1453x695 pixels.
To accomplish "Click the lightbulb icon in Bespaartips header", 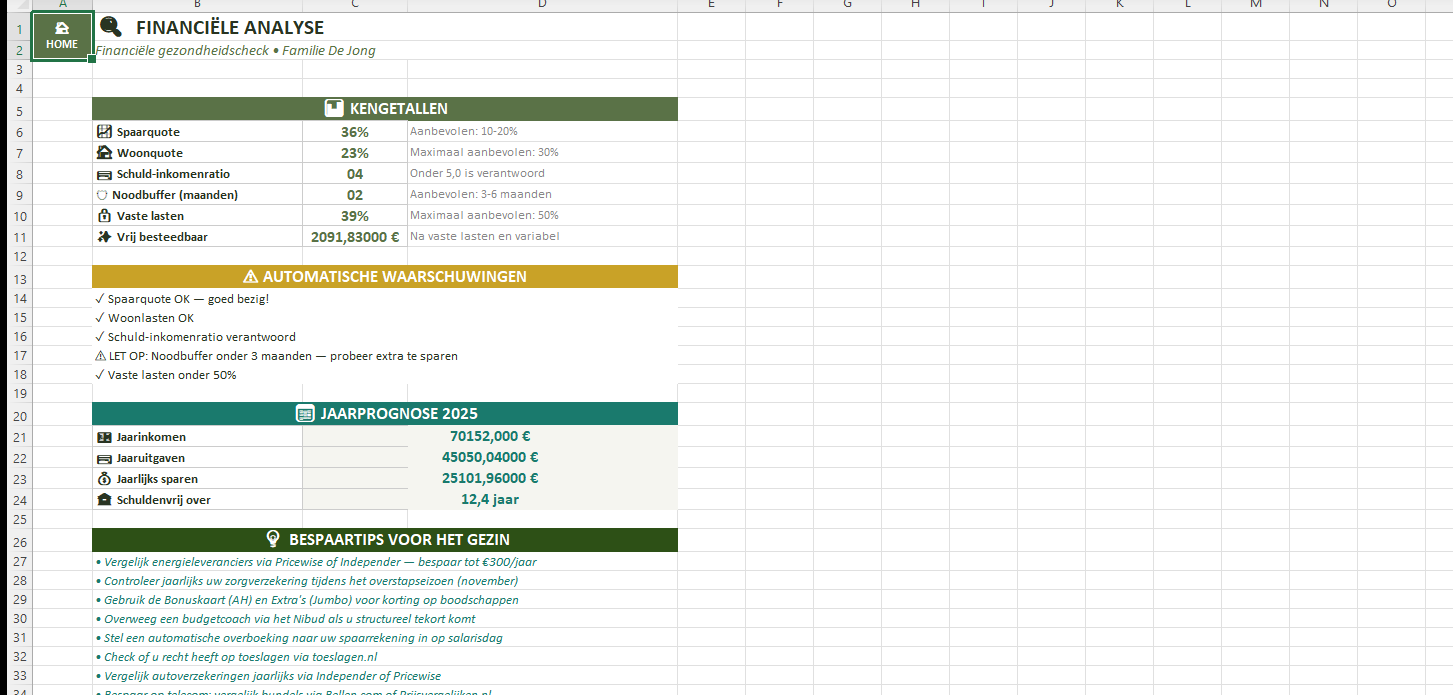I will tap(272, 539).
